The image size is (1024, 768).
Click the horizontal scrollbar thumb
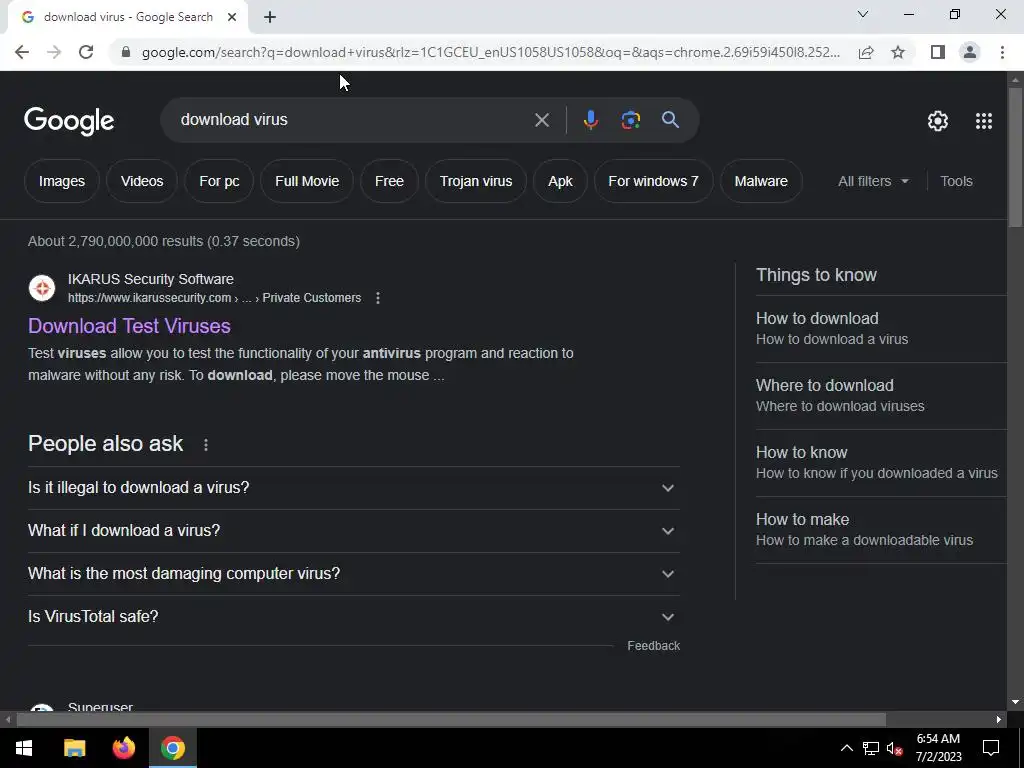(x=451, y=720)
